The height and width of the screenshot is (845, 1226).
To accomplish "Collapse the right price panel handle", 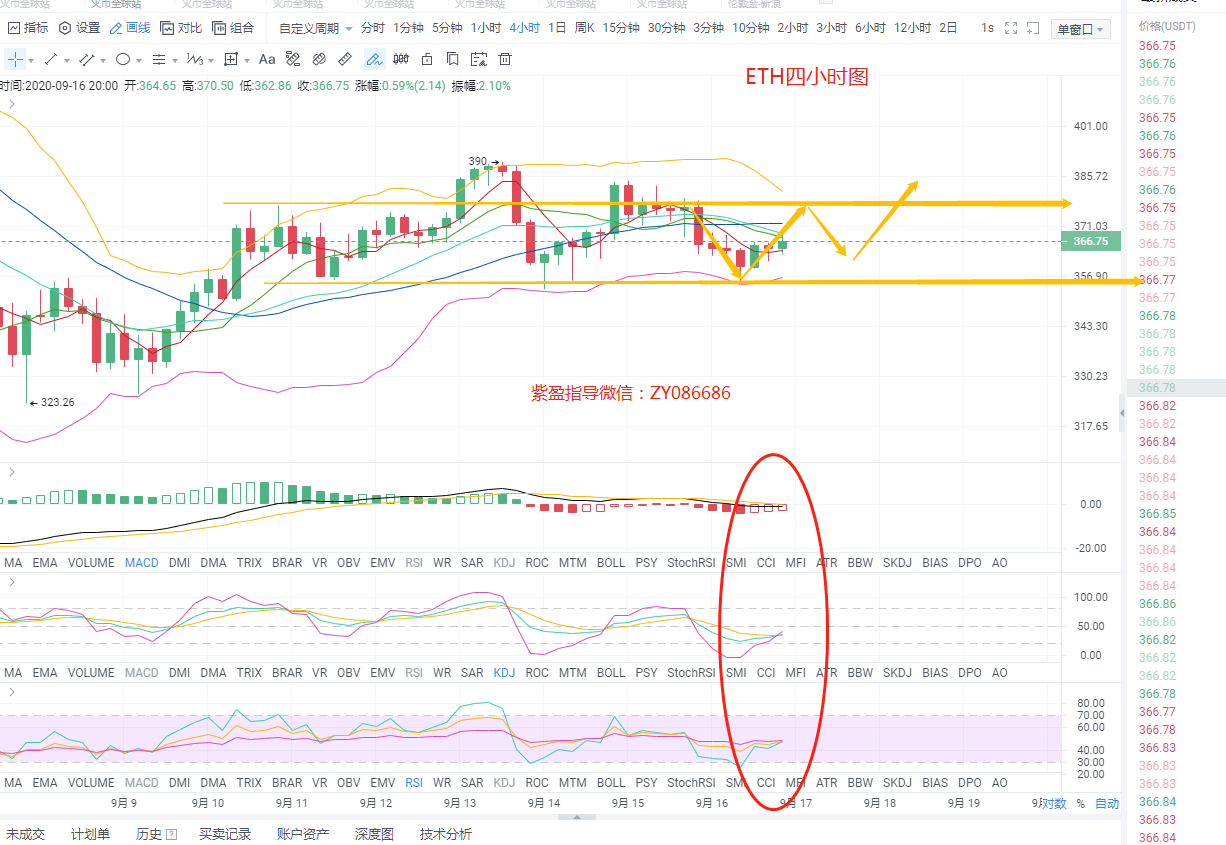I will click(1121, 412).
